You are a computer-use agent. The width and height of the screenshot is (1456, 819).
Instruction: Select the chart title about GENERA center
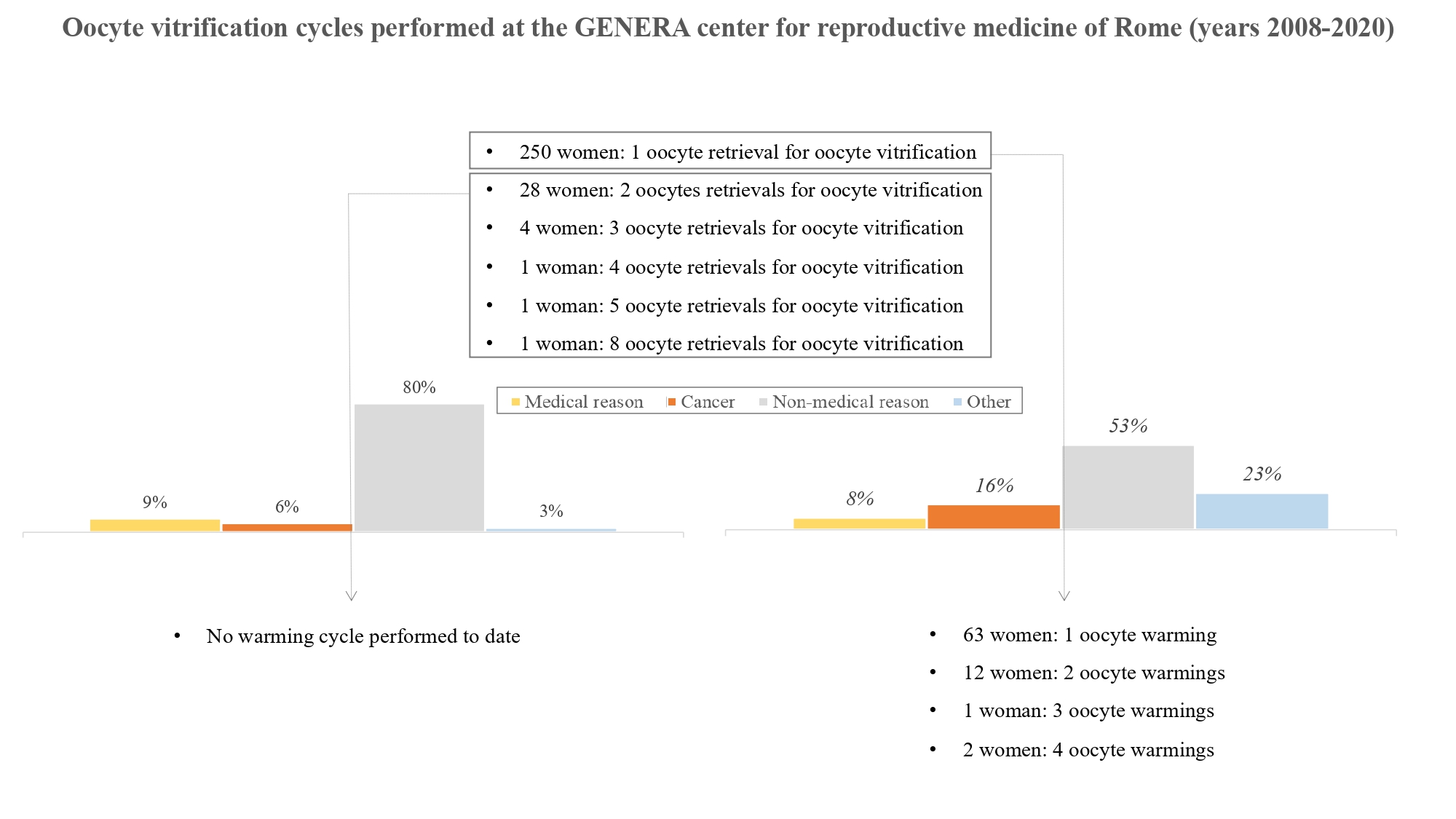click(728, 28)
